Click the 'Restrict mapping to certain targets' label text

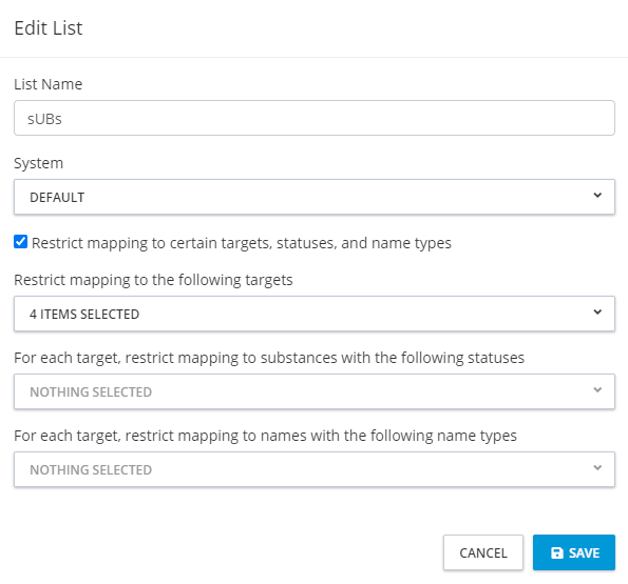coord(241,242)
